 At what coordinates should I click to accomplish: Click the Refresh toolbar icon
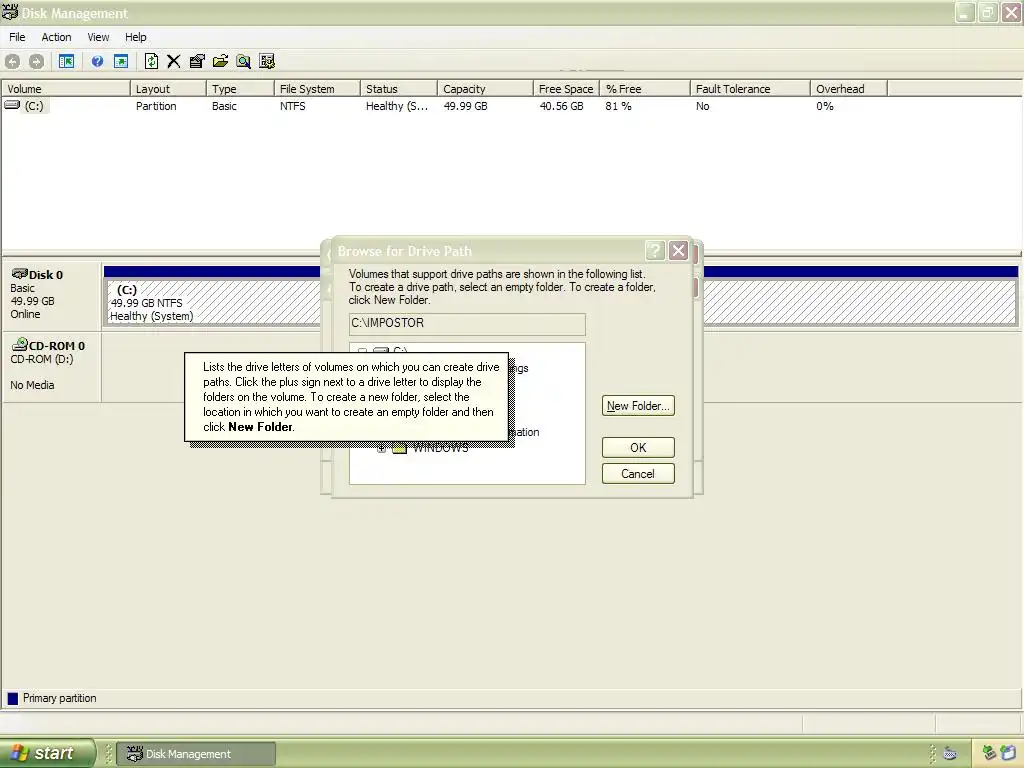coord(152,61)
